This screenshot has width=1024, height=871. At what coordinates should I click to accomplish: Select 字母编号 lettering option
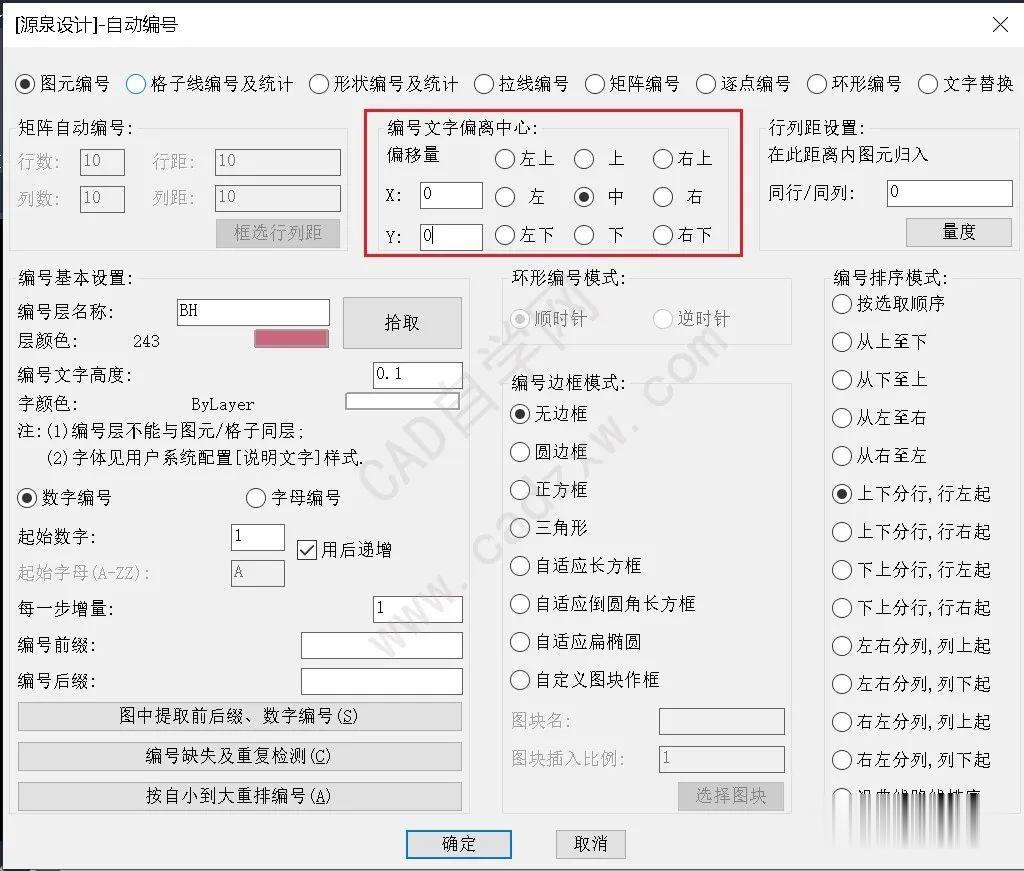tap(256, 498)
